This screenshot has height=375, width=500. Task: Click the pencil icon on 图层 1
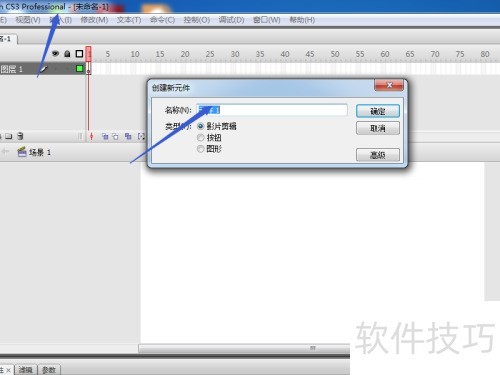(x=44, y=69)
